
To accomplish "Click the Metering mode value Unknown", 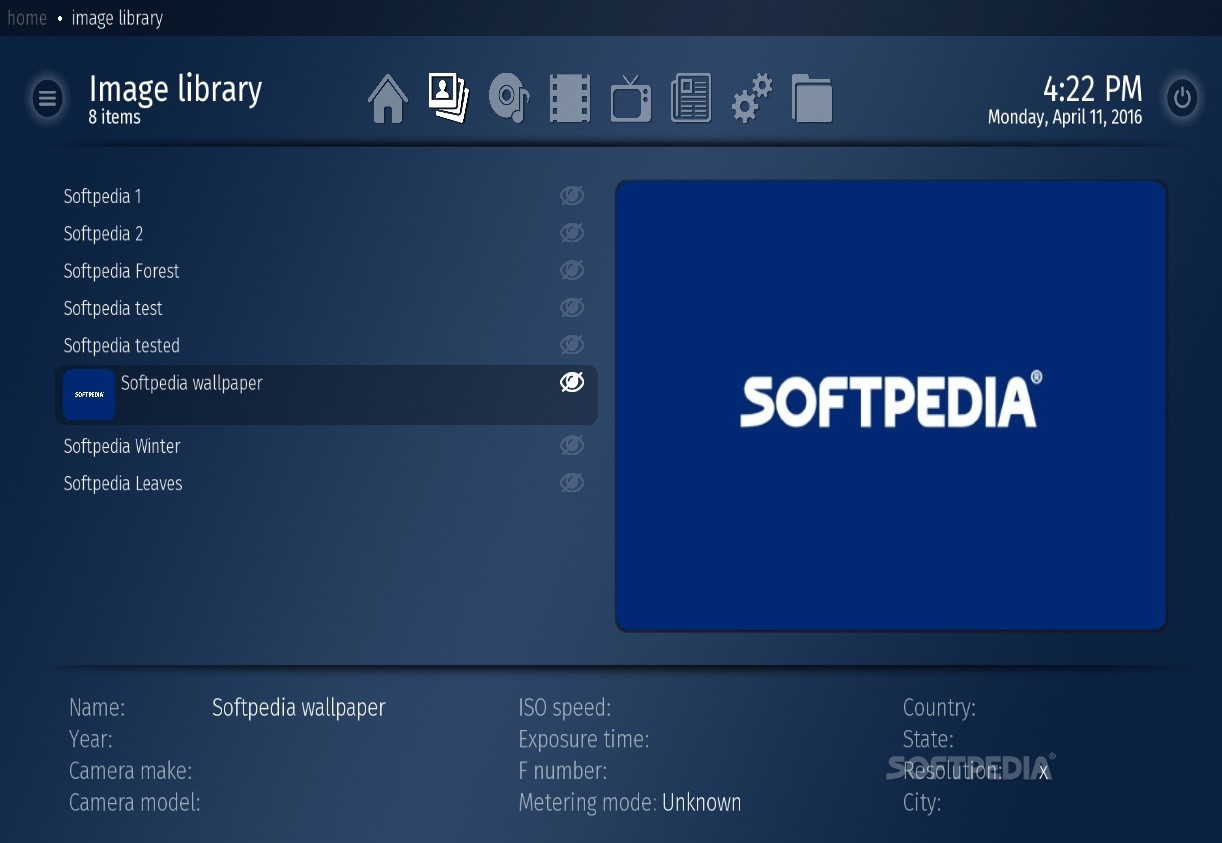I will click(x=702, y=802).
